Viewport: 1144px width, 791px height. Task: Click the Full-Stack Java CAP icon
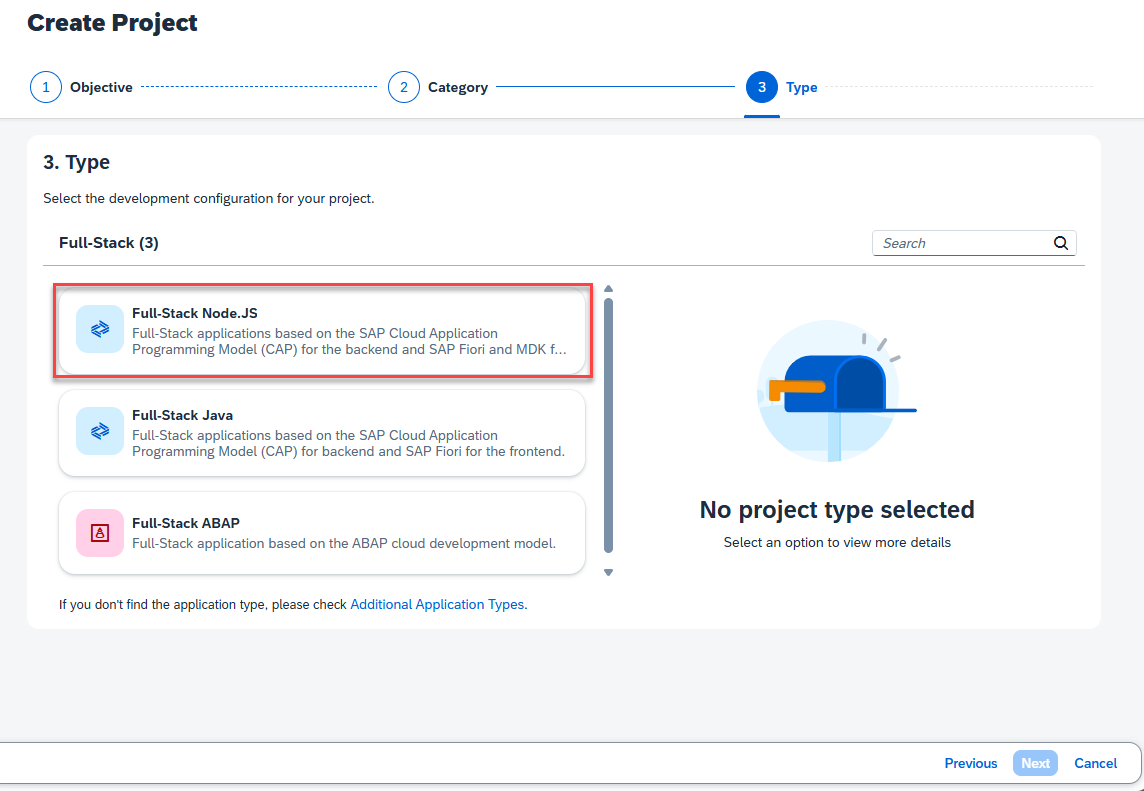[100, 431]
